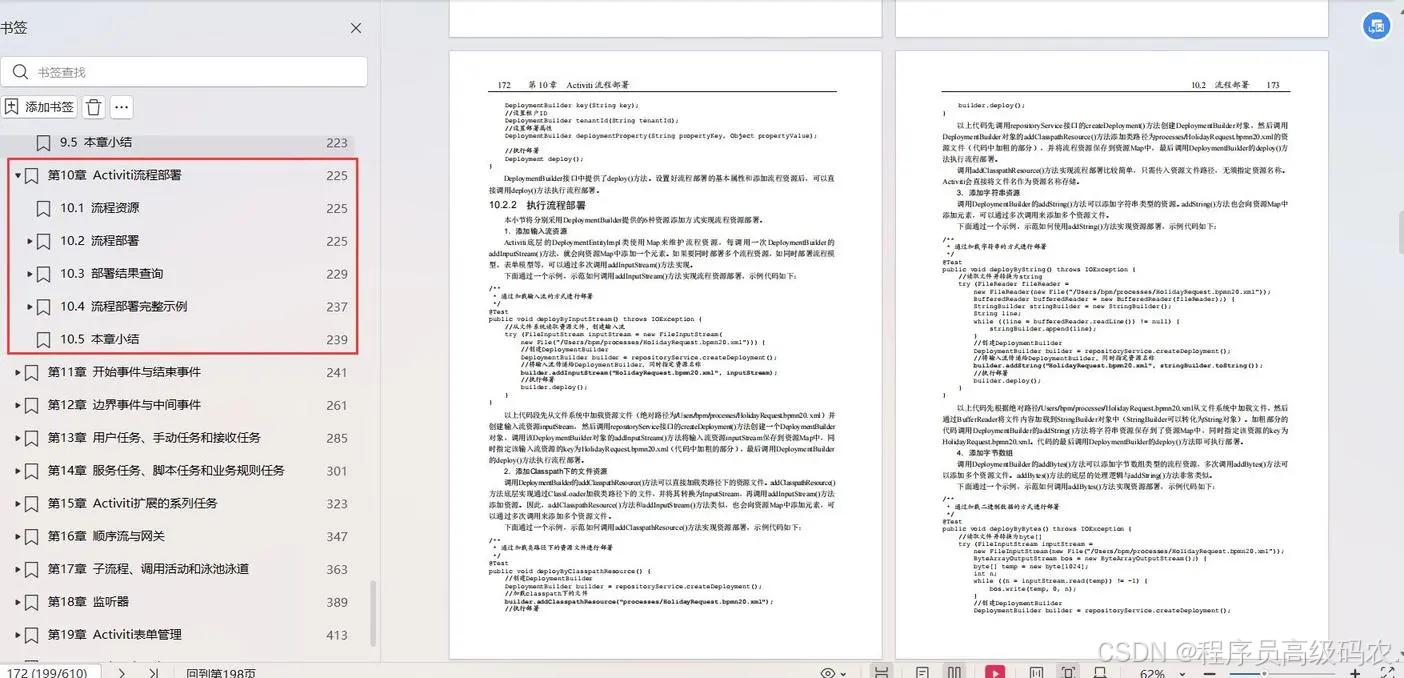The height and width of the screenshot is (678, 1404).
Task: Zoom in with the plus button
Action: coord(1356,674)
